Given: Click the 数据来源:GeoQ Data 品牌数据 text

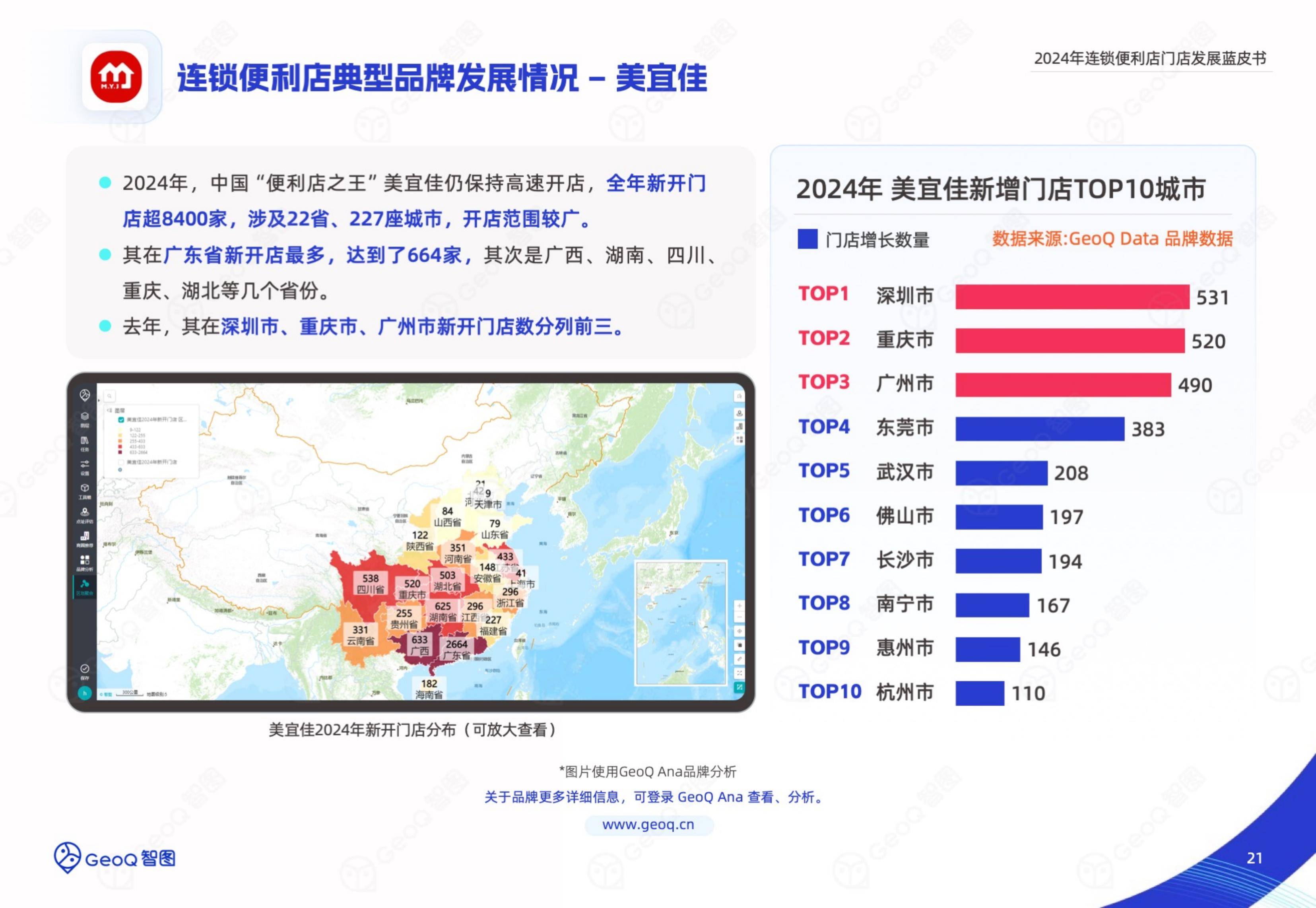Looking at the screenshot, I should (x=1112, y=239).
